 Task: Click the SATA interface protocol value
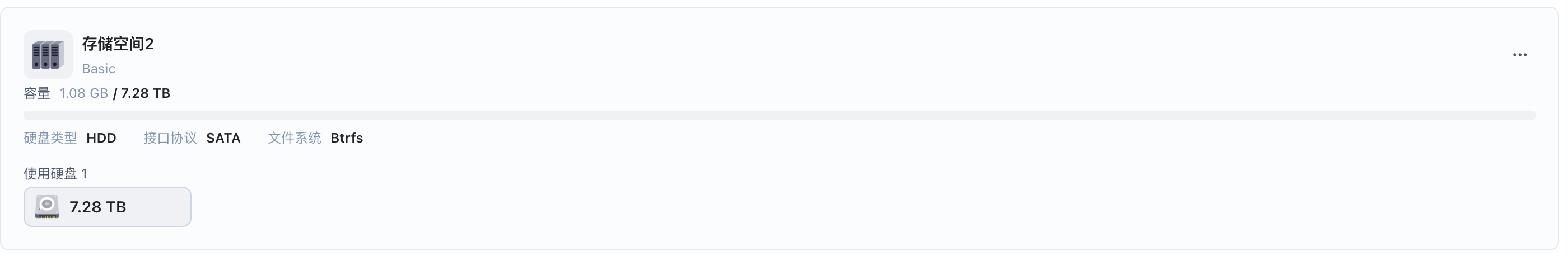pos(223,138)
